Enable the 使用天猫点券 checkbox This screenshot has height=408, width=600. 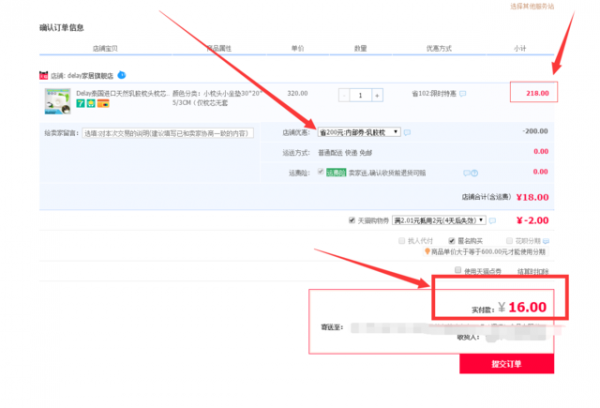click(458, 270)
